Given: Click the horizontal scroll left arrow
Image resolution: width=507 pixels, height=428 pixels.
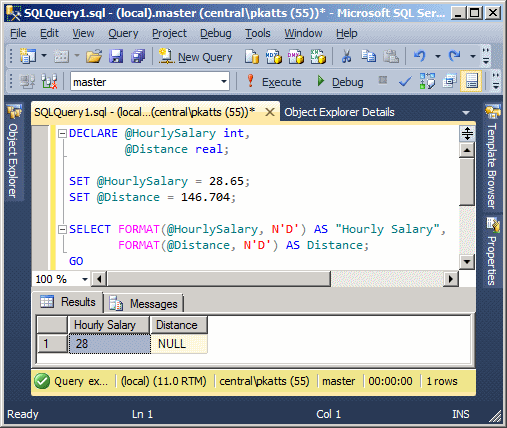Looking at the screenshot, I should pyautogui.click(x=99, y=279).
